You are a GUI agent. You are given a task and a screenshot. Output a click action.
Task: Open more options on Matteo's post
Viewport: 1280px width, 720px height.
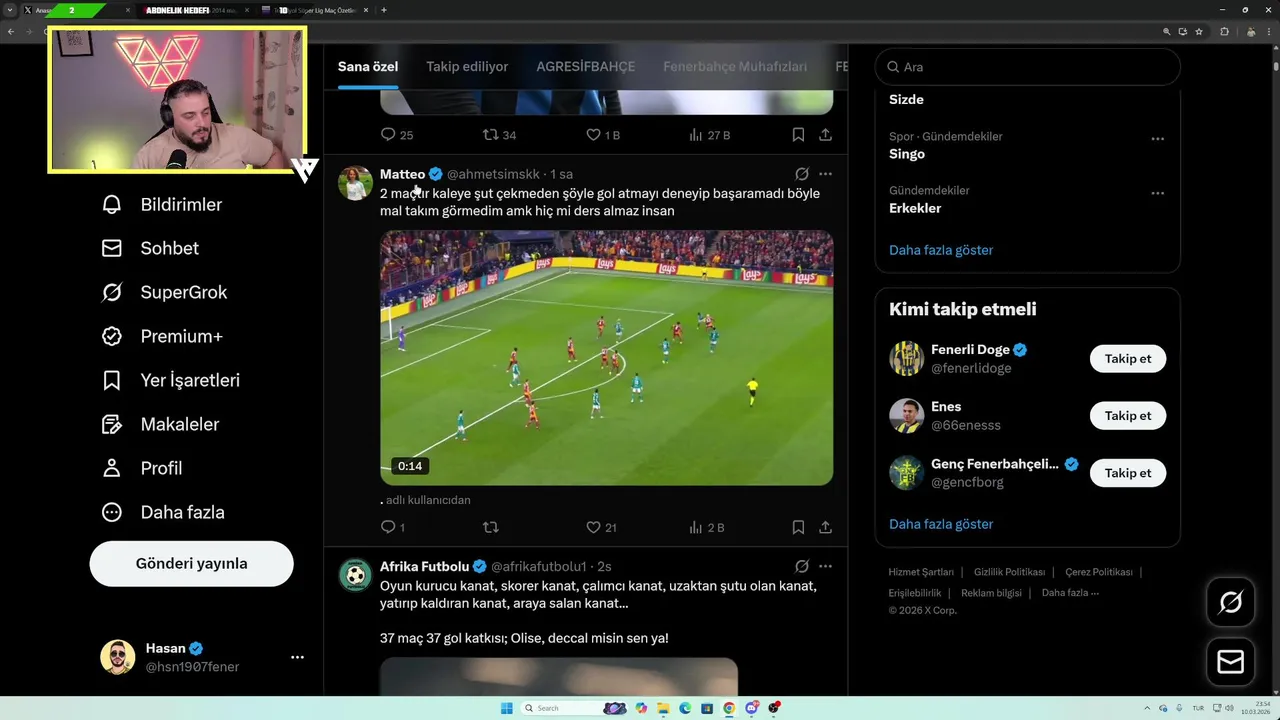pos(825,174)
